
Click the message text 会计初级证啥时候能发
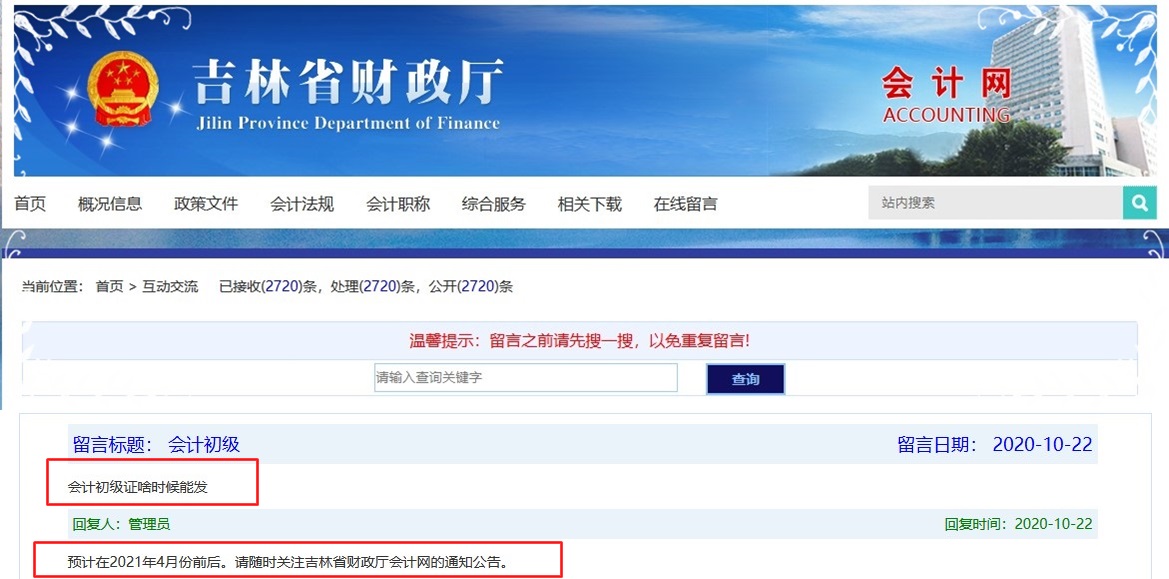tap(138, 488)
